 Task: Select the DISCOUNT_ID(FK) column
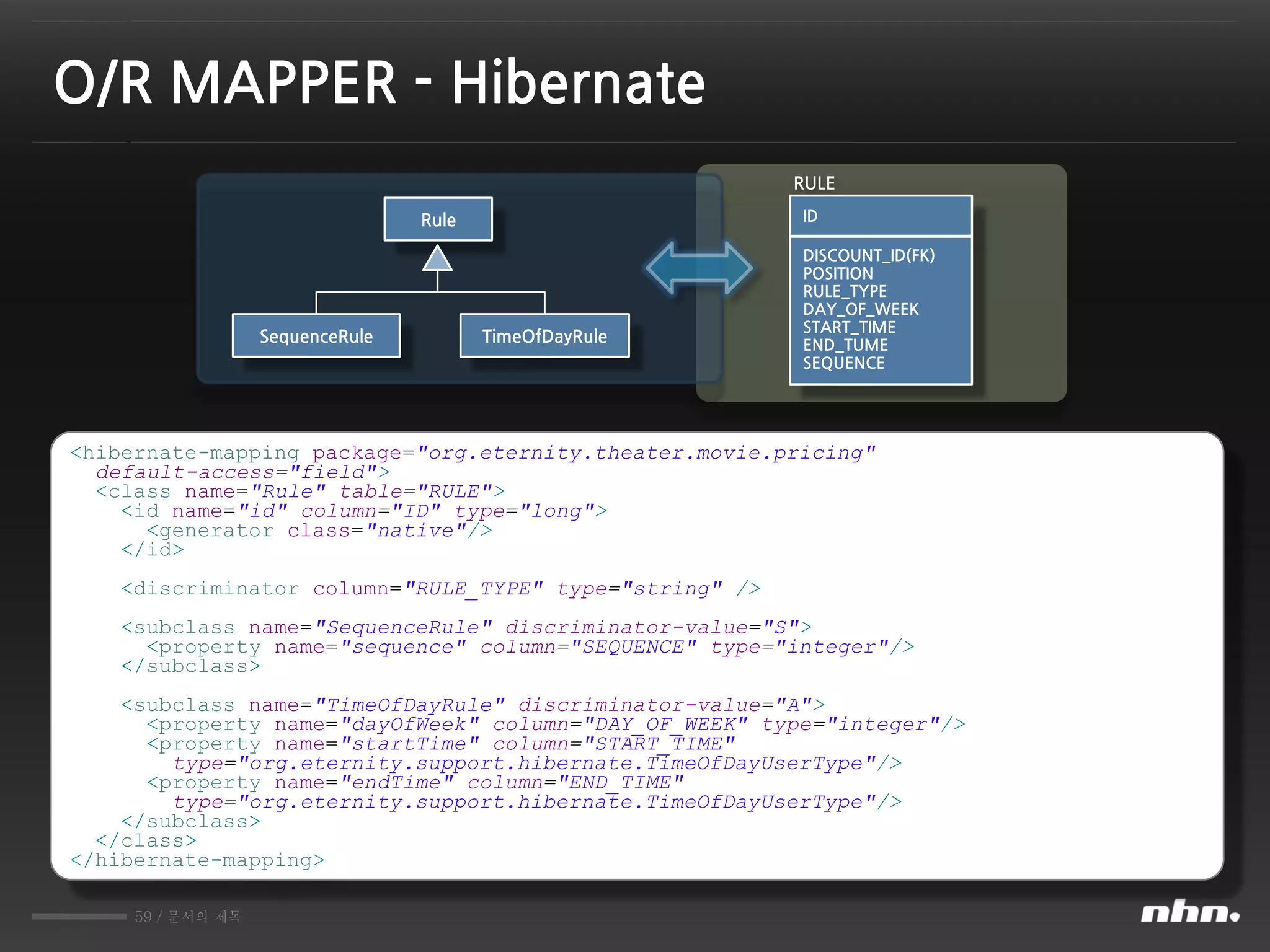869,255
